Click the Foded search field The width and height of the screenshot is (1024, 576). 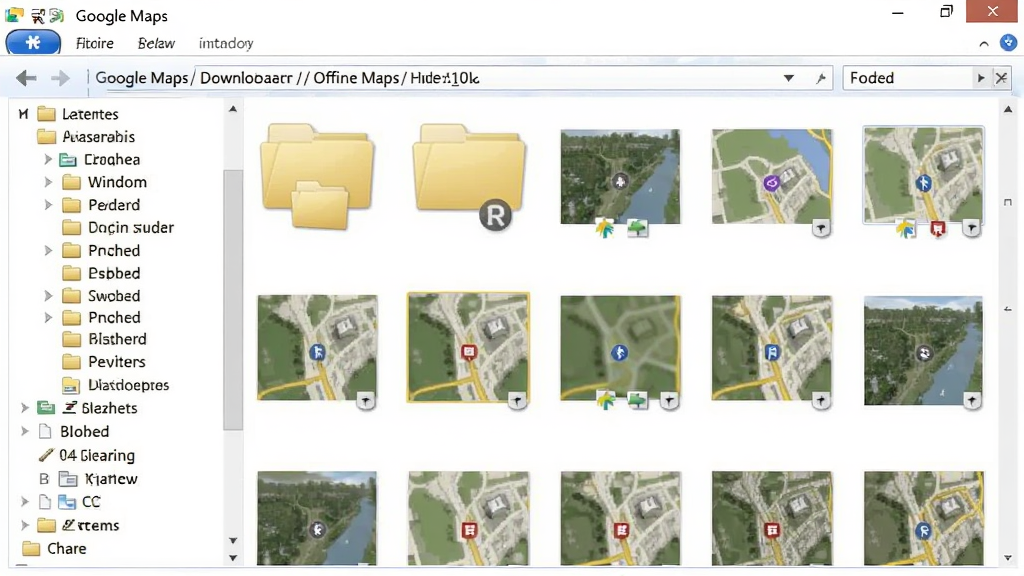(x=908, y=78)
